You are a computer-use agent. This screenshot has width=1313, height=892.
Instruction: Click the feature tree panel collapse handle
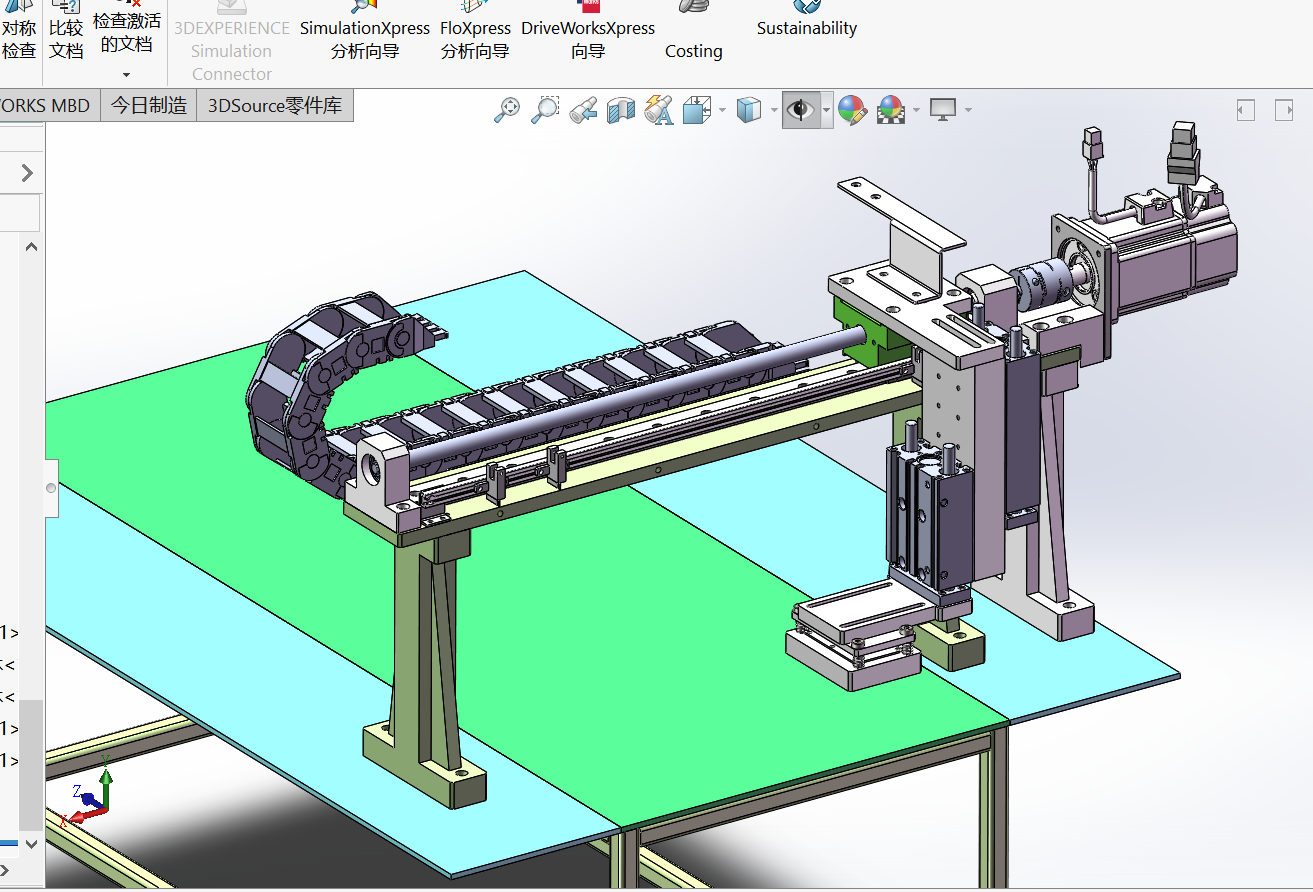51,488
